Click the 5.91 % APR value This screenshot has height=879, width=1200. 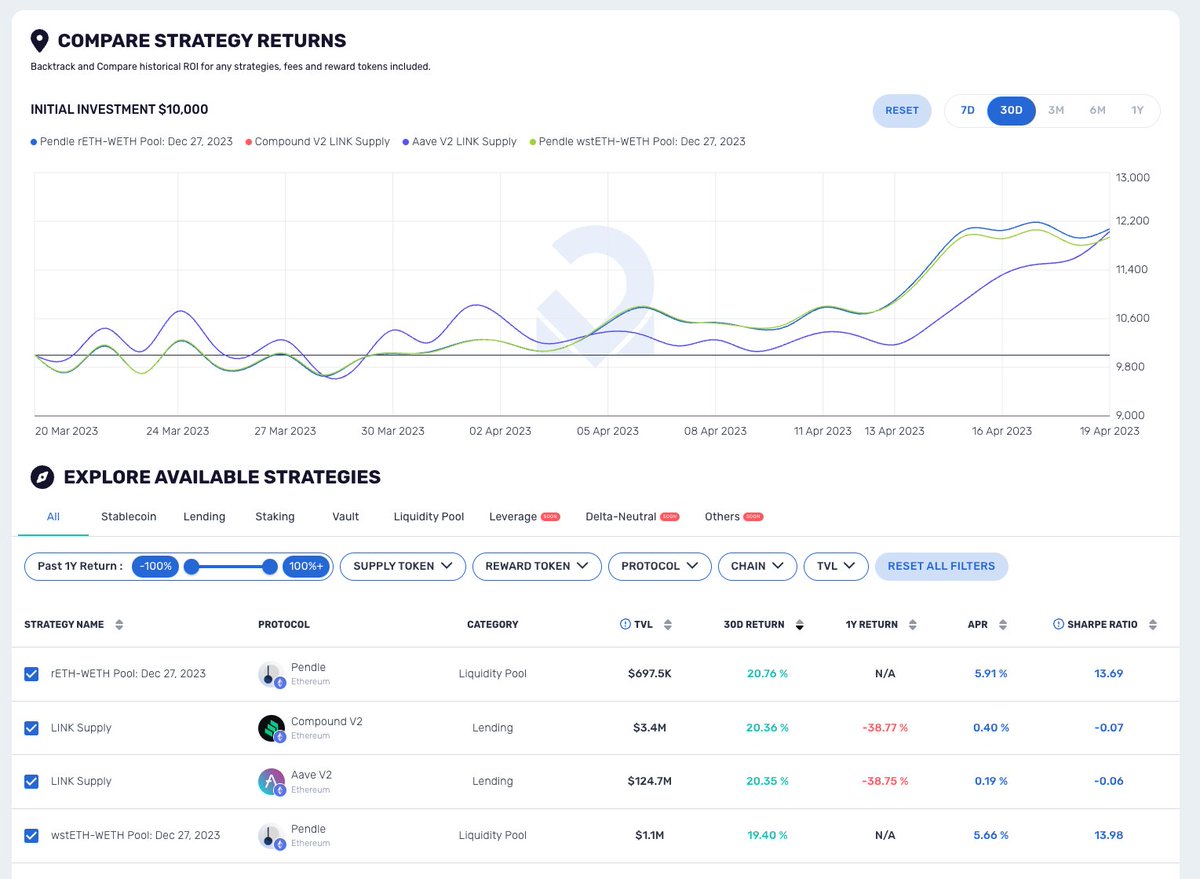990,674
